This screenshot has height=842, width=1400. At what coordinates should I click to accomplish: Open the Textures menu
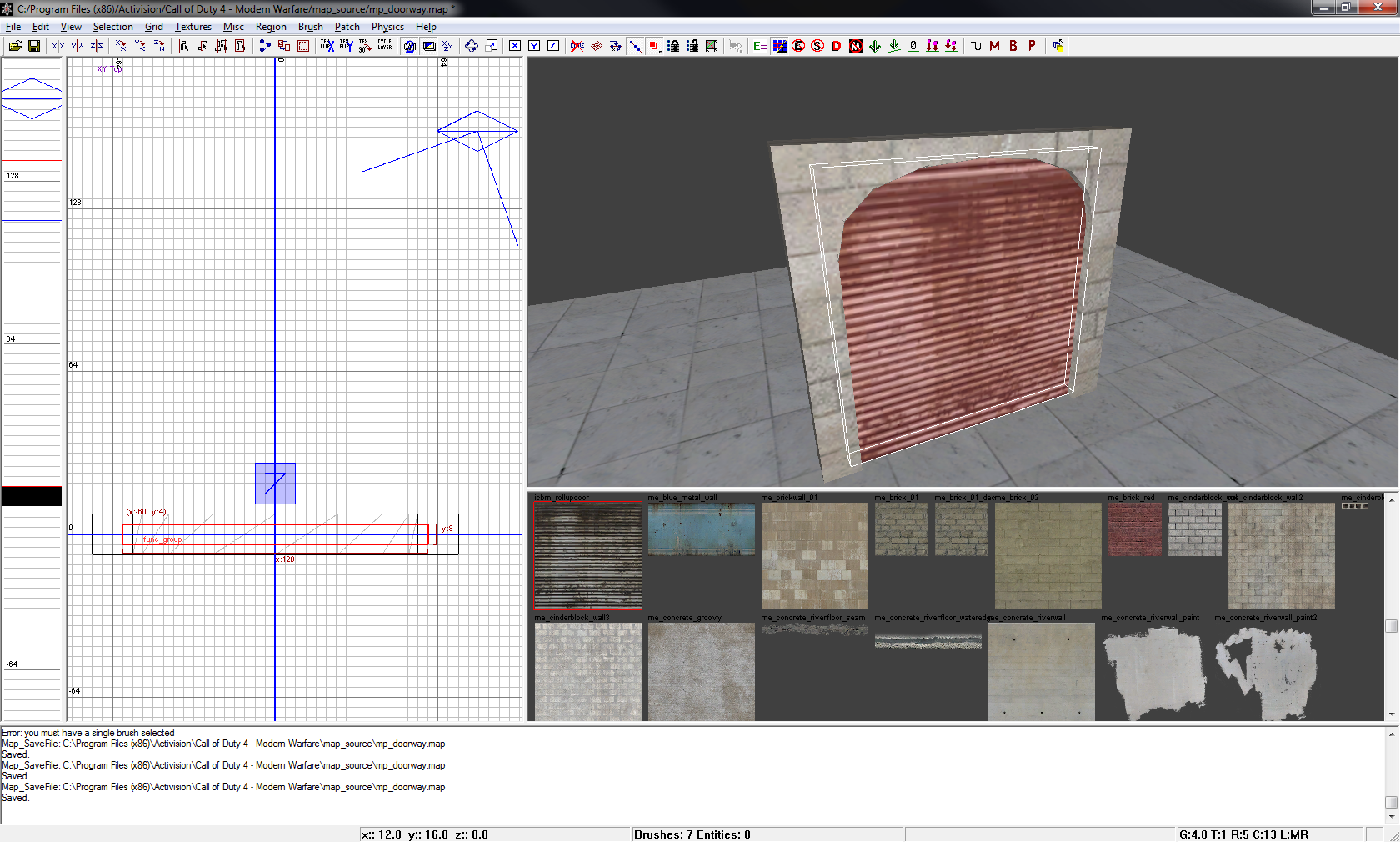point(192,27)
